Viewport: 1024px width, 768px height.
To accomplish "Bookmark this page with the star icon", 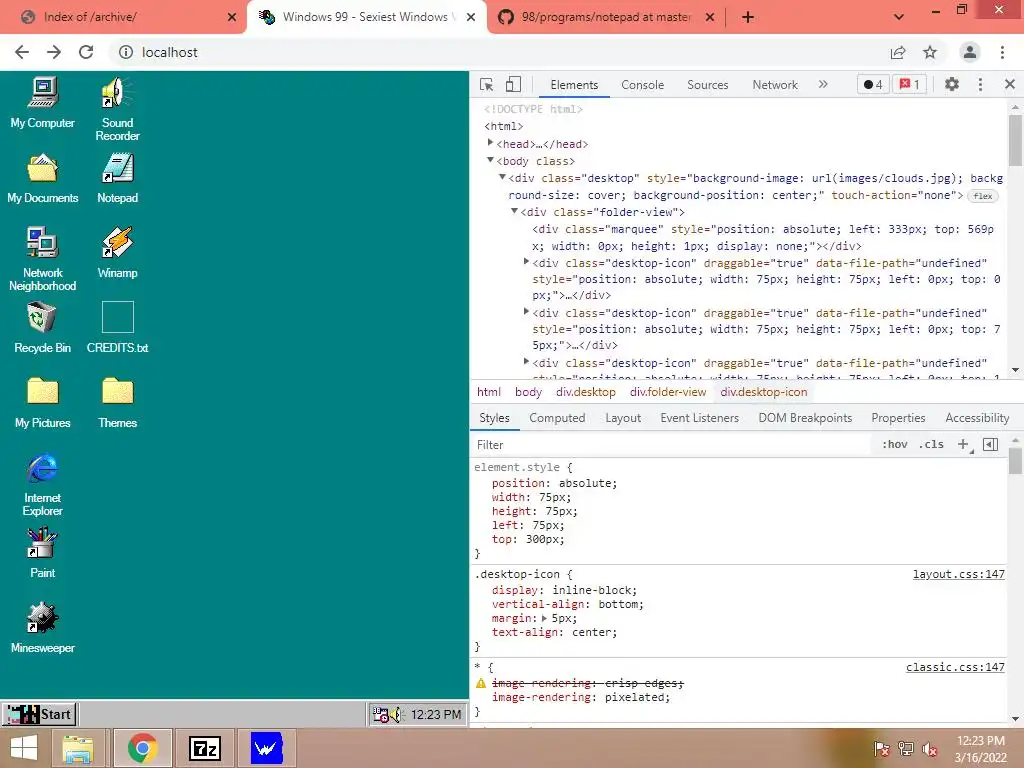I will tap(930, 52).
